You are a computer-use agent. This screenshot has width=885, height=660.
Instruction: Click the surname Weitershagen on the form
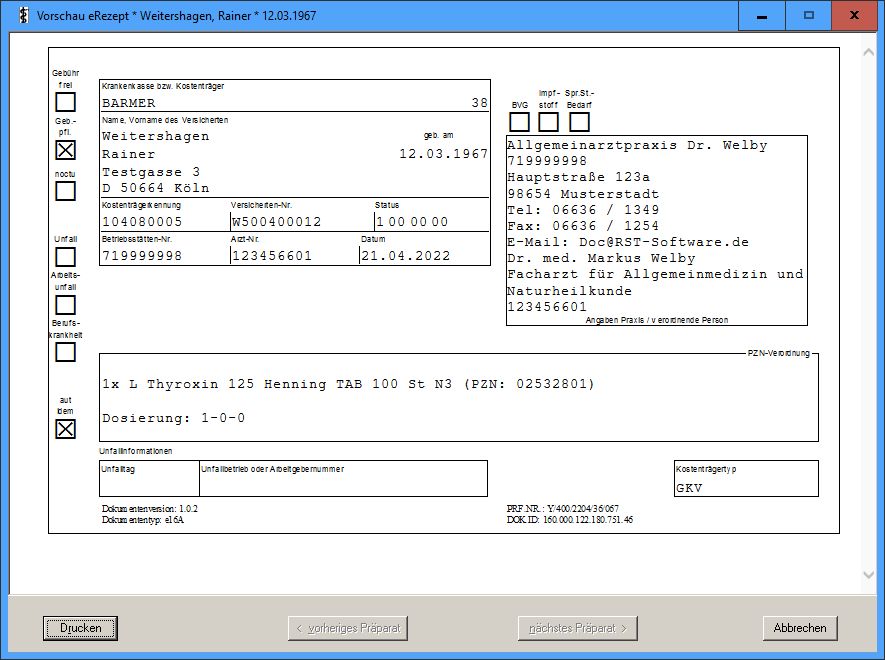[x=156, y=137]
